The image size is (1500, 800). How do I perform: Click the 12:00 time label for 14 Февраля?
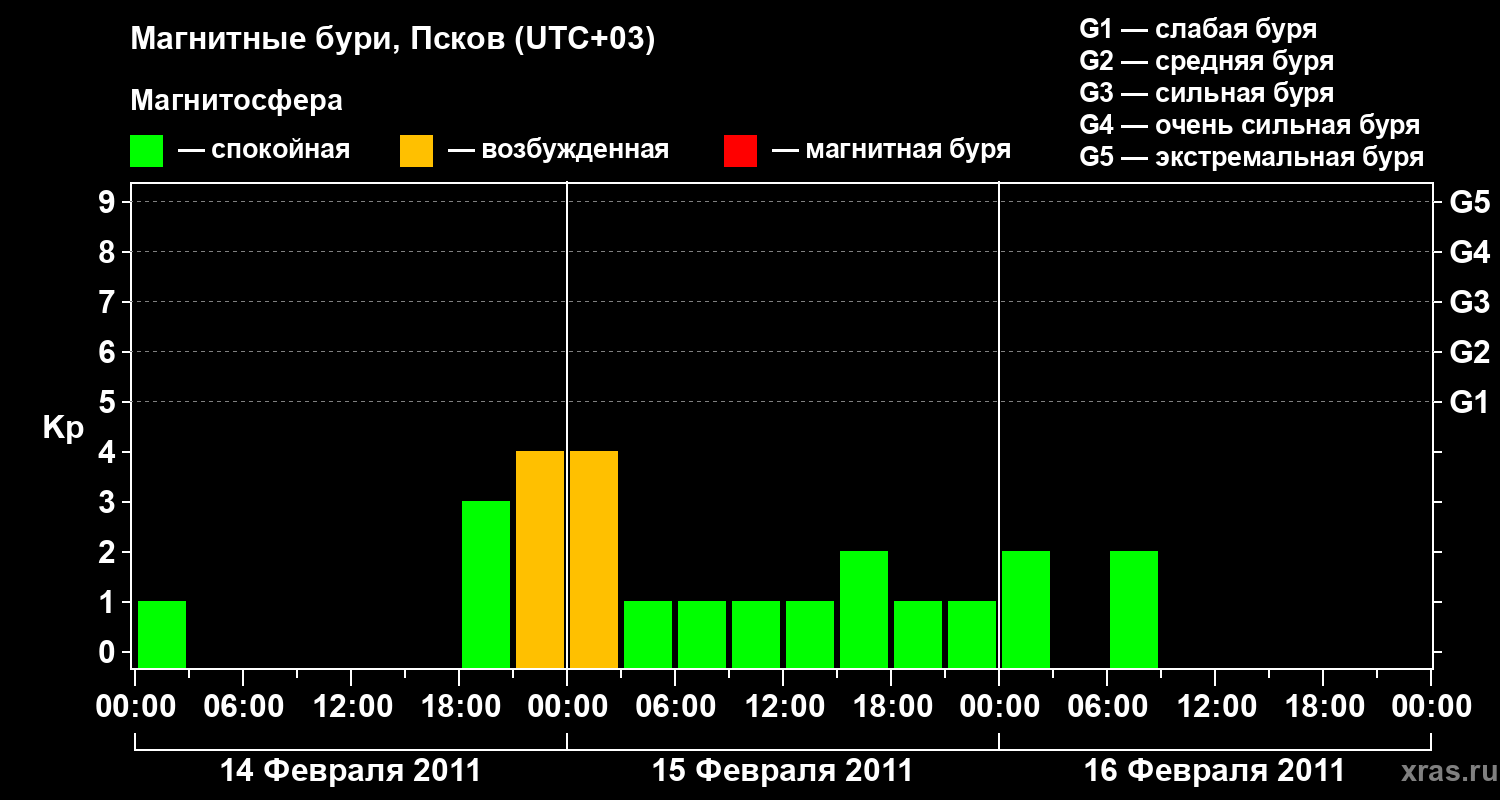(x=351, y=707)
